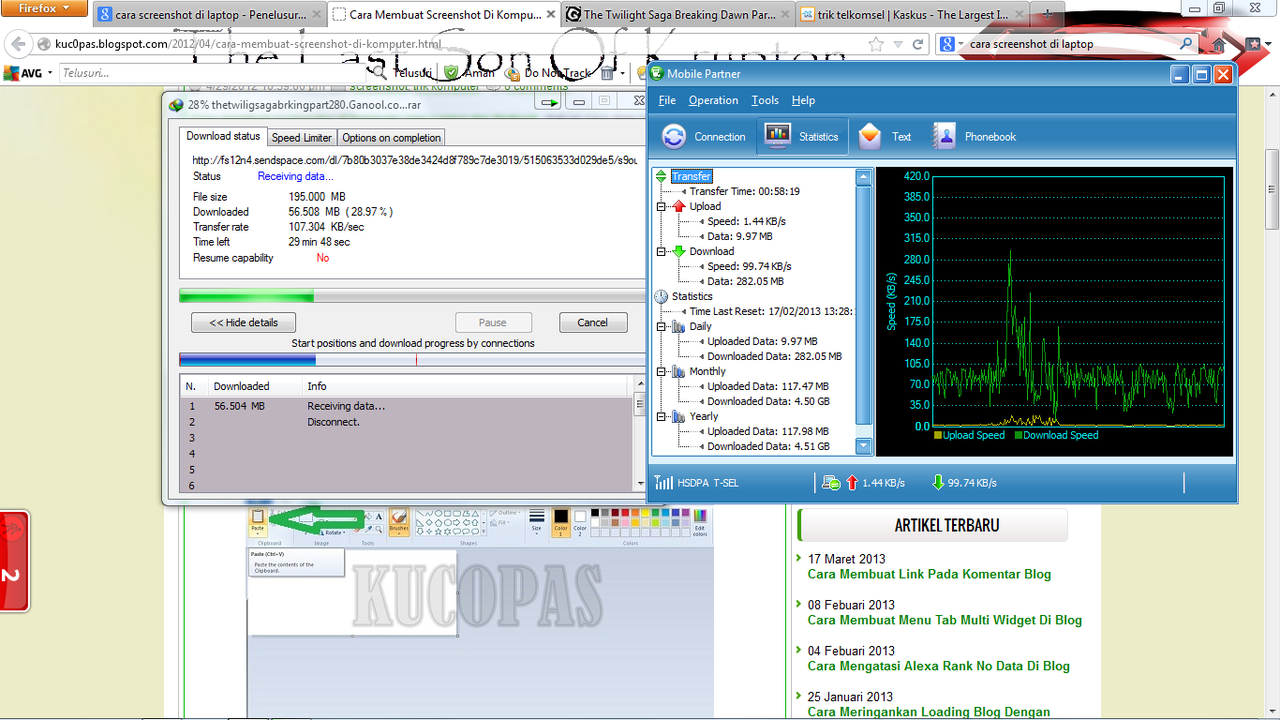1280x720 pixels.
Task: Click the Hide details button
Action: coord(243,323)
